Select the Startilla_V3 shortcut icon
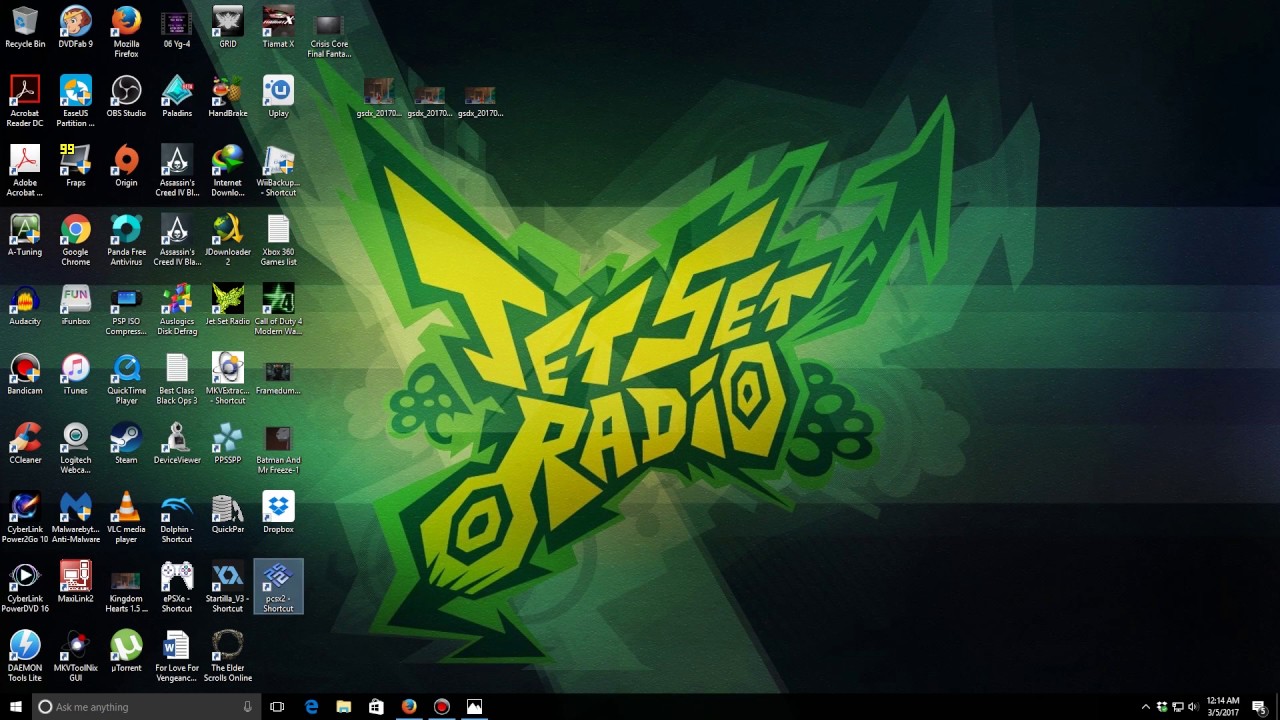The image size is (1280, 720). coord(228,587)
